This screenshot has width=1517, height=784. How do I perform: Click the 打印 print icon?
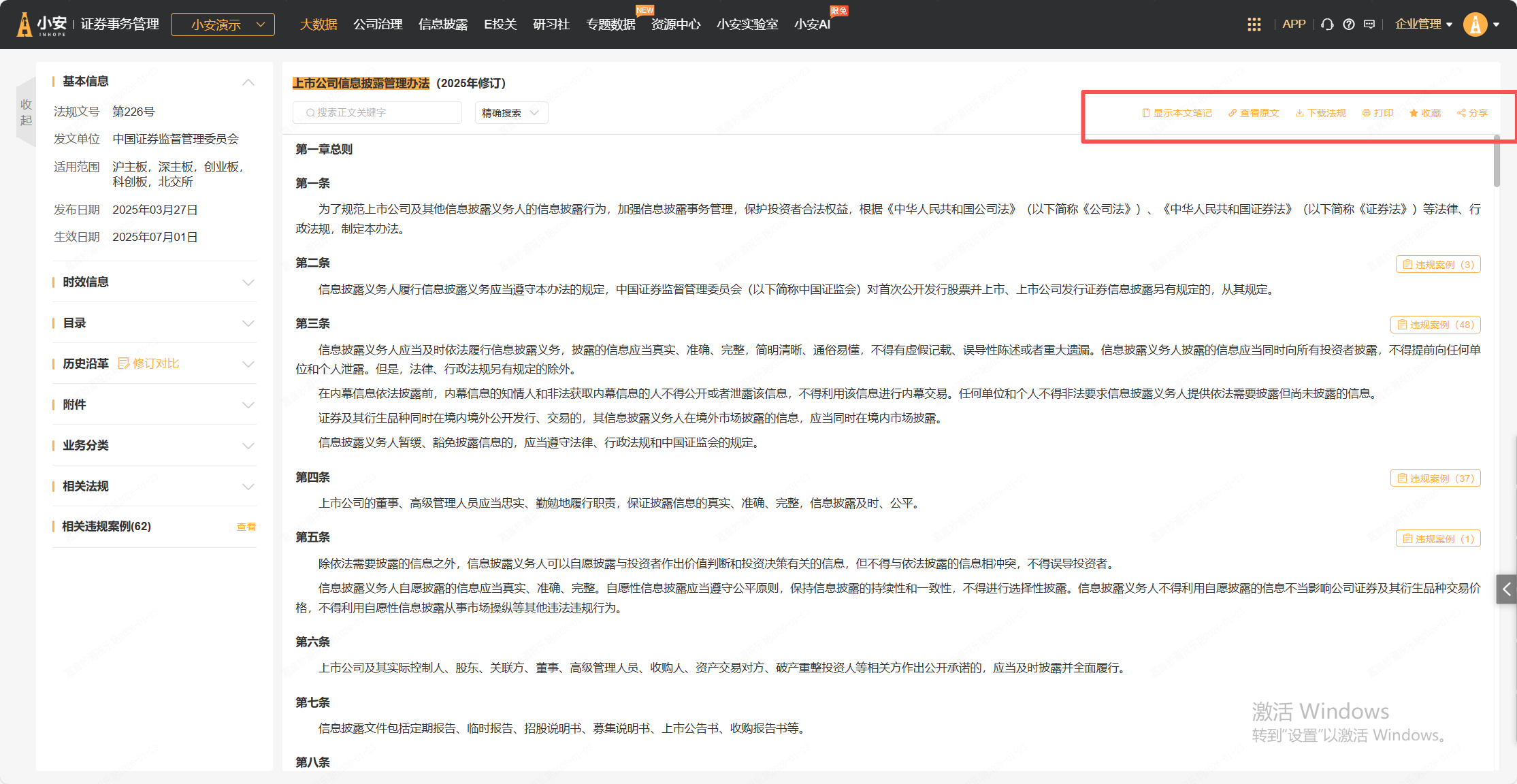1377,113
